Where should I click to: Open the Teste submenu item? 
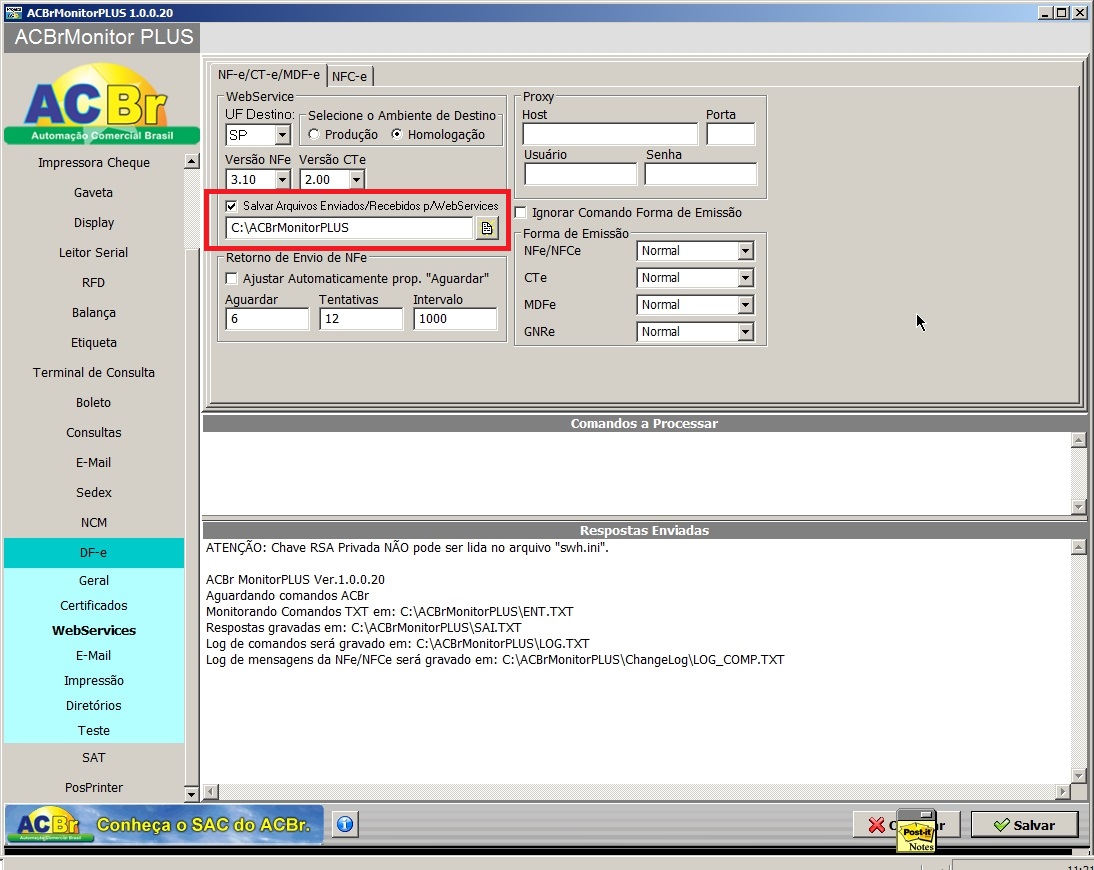(x=93, y=731)
